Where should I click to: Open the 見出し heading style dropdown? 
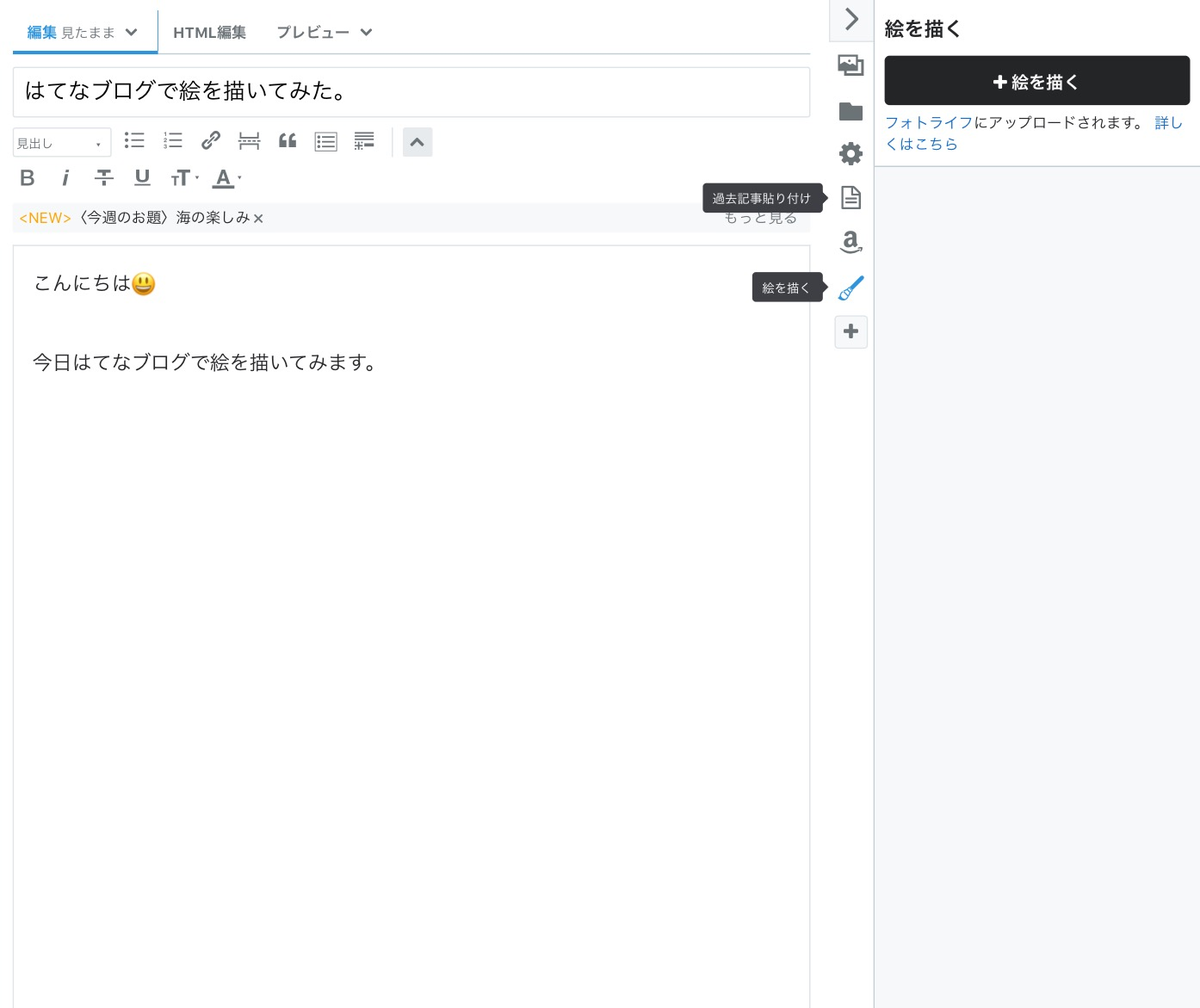62,143
